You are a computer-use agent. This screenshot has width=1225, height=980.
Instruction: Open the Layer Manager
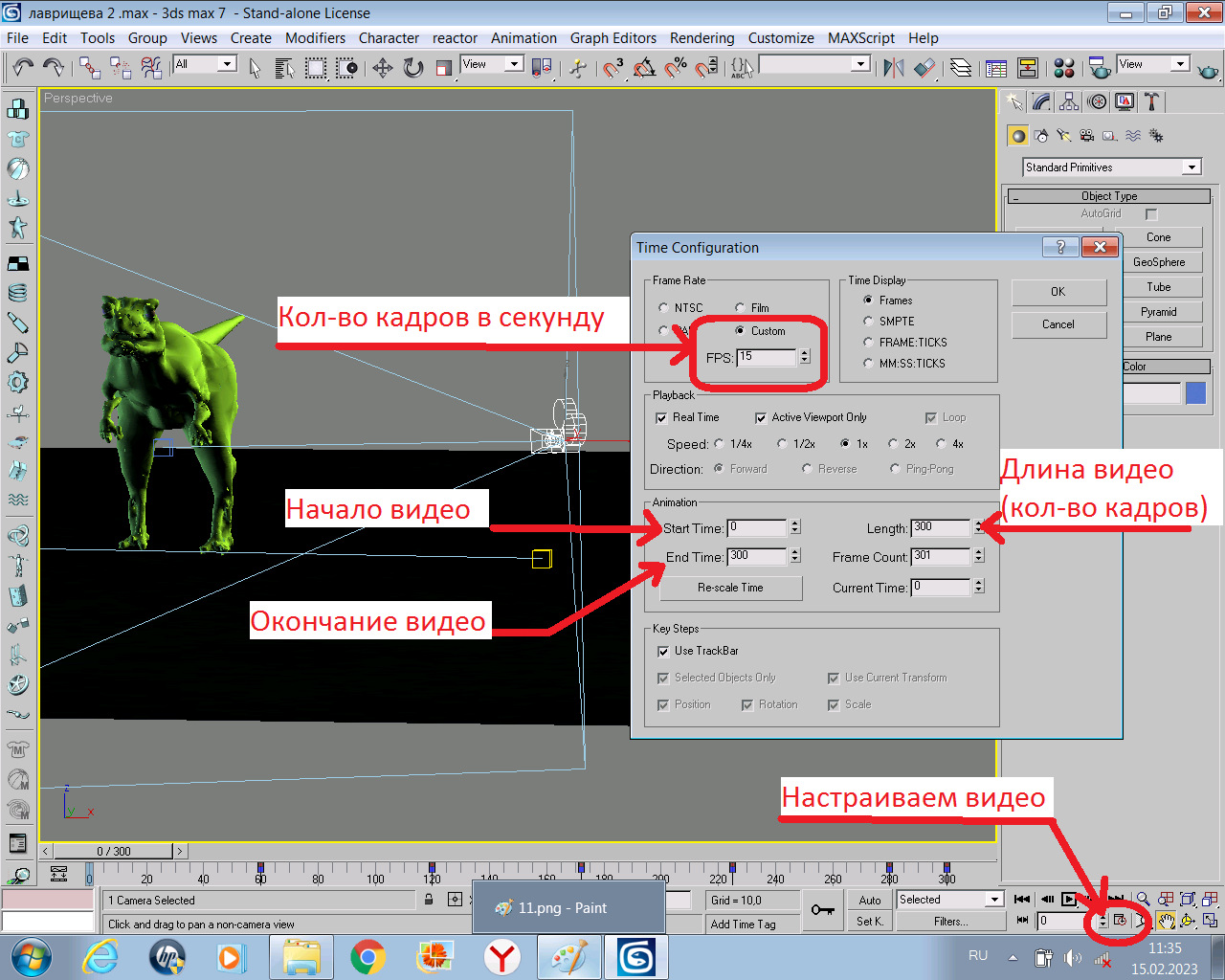click(961, 67)
